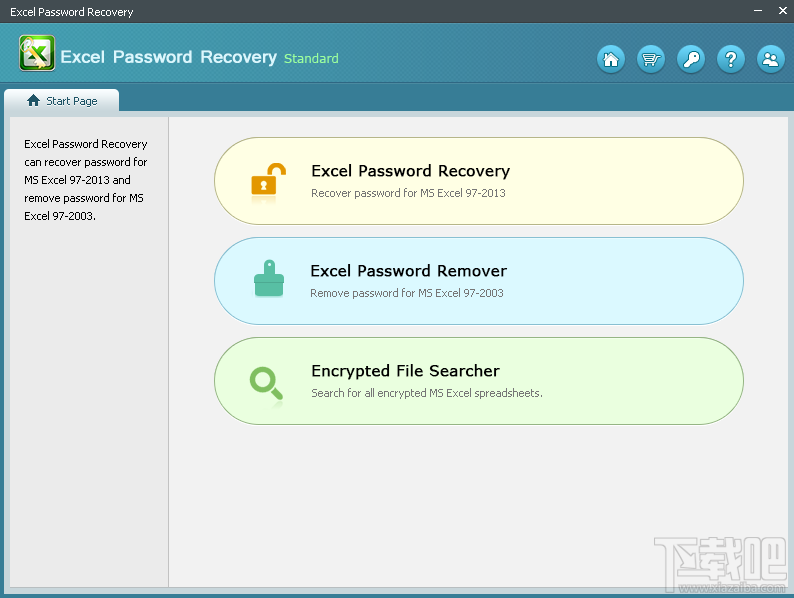Select the Encrypted File Searcher option
The image size is (794, 598).
click(x=405, y=371)
